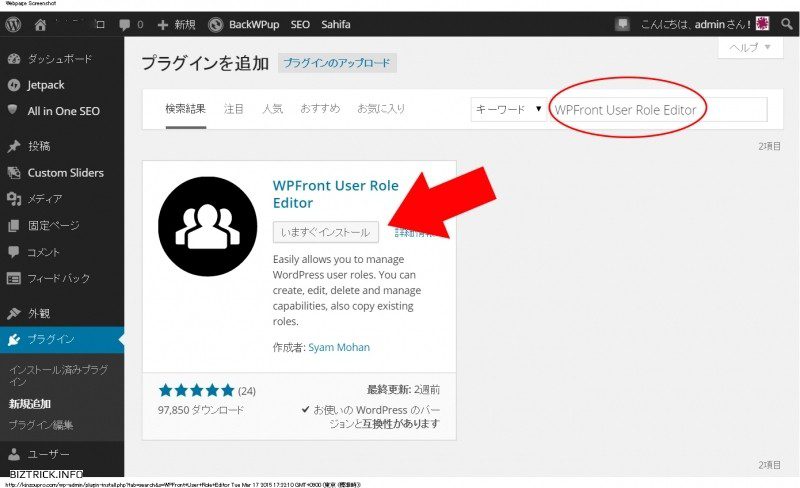This screenshot has height=488, width=800.
Task: Click the WordPress logo in admin bar
Action: tap(13, 24)
